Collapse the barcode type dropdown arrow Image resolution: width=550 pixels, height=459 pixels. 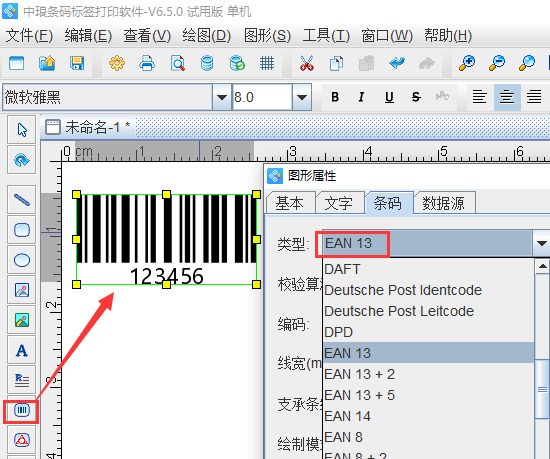point(541,243)
